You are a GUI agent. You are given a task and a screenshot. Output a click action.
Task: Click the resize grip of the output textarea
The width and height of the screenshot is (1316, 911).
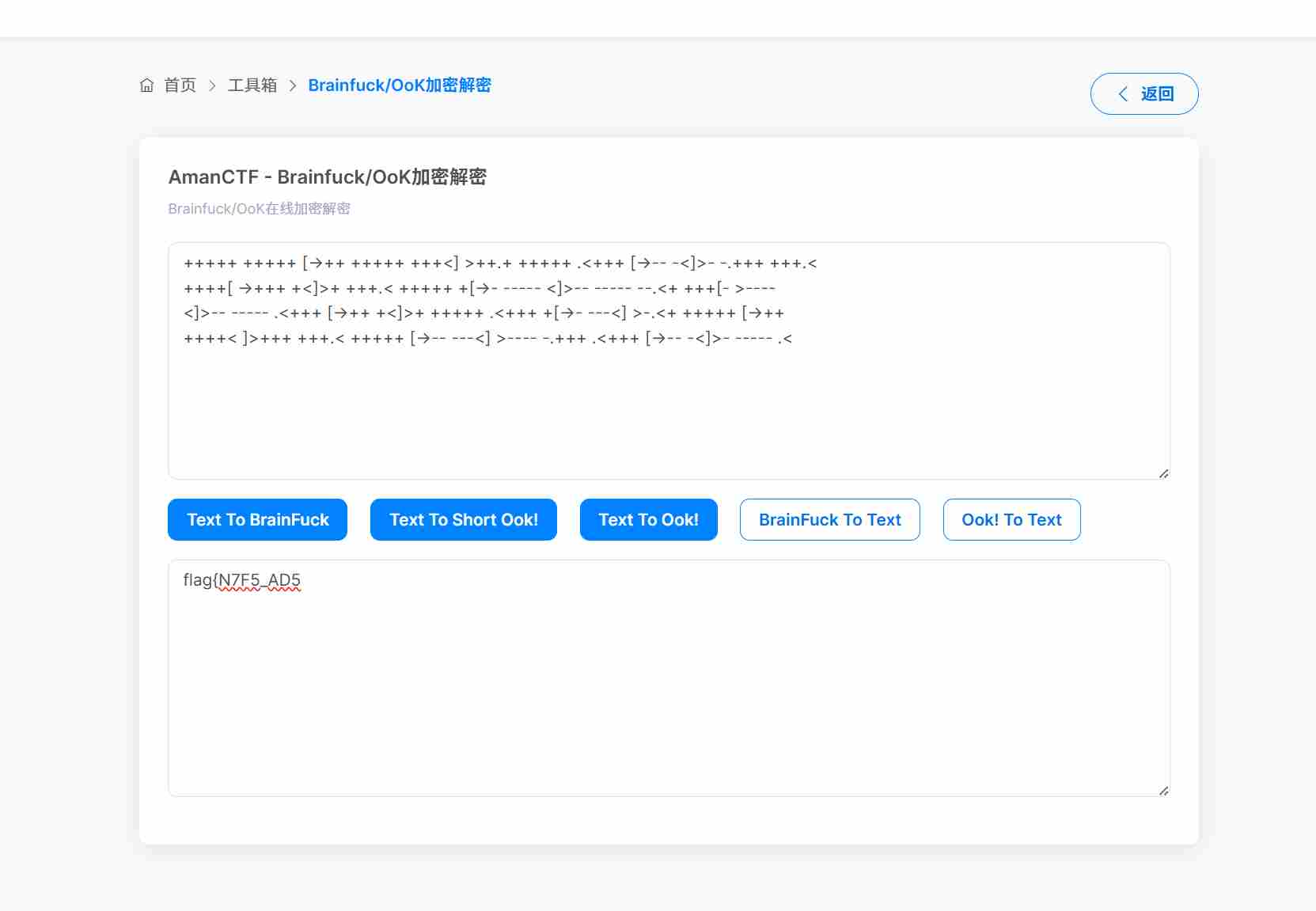1163,790
